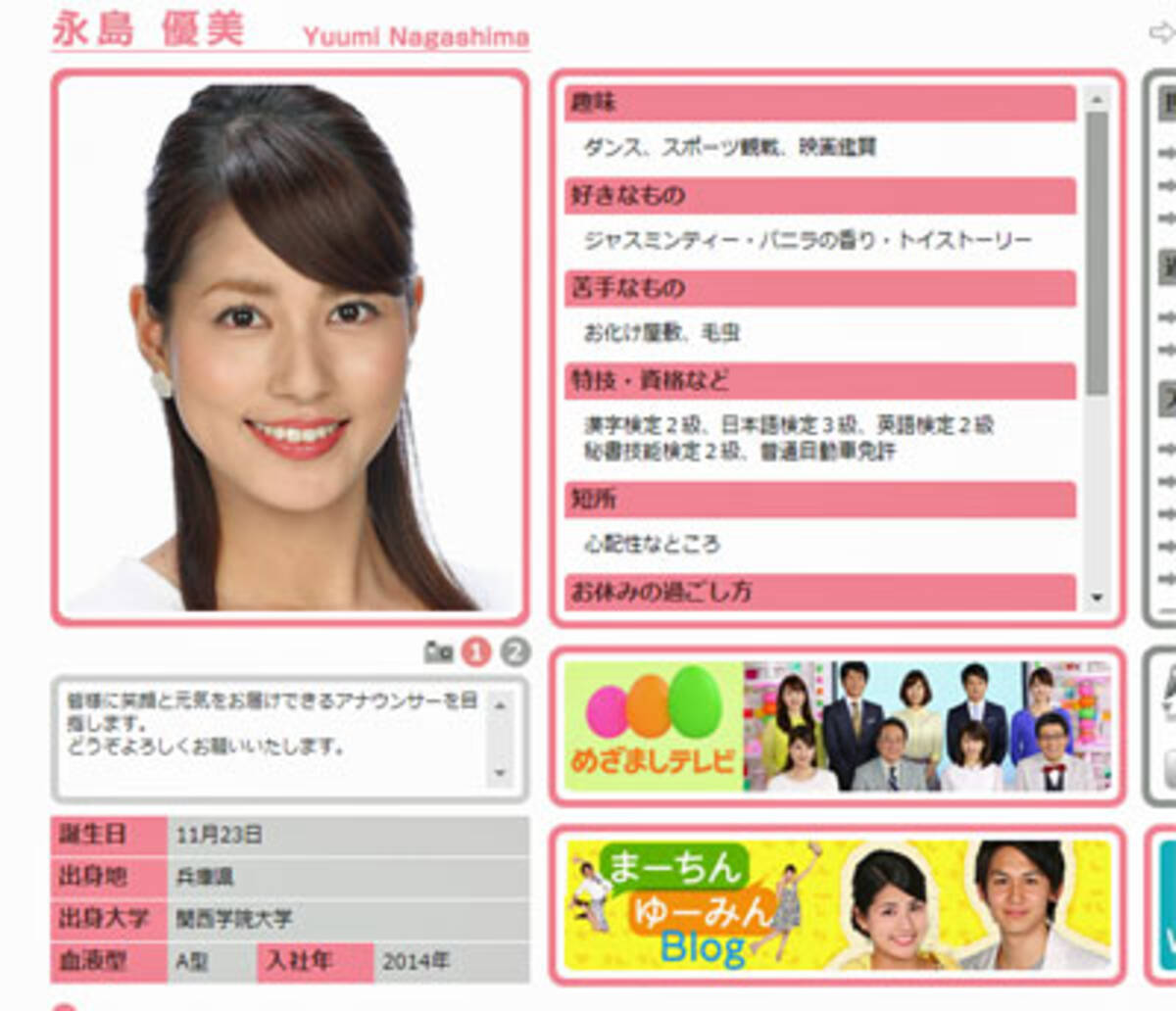The width and height of the screenshot is (1176, 1011).
Task: Click the 誕生日 row header
Action: (95, 835)
